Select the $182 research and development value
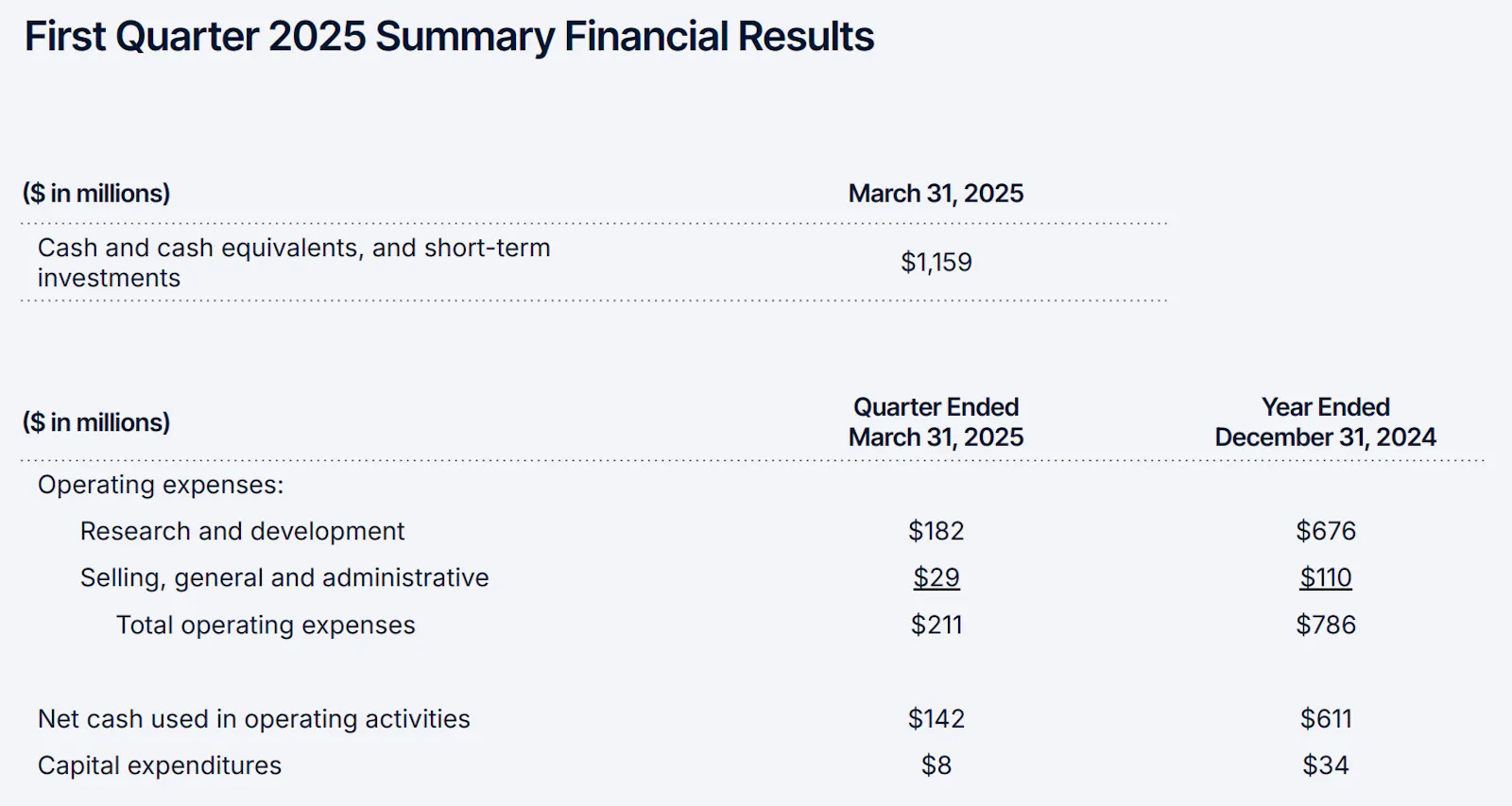 [x=936, y=531]
